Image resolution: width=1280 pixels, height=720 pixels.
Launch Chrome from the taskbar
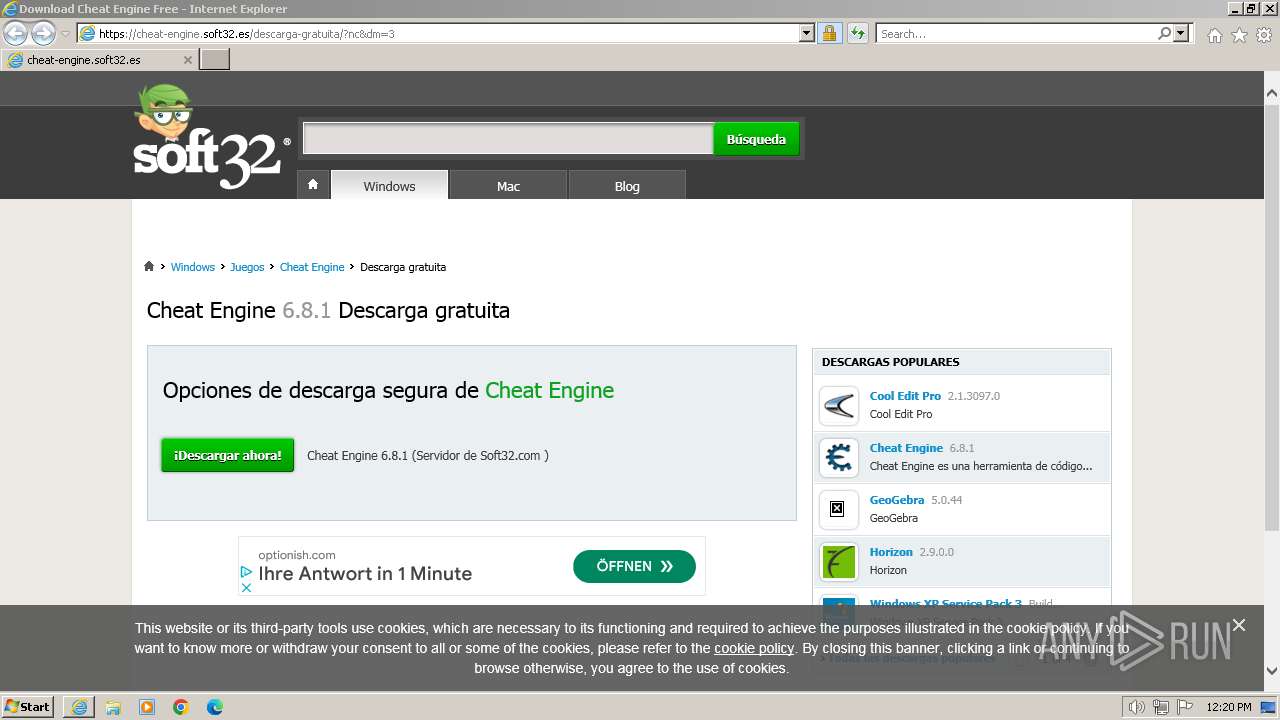(x=181, y=706)
